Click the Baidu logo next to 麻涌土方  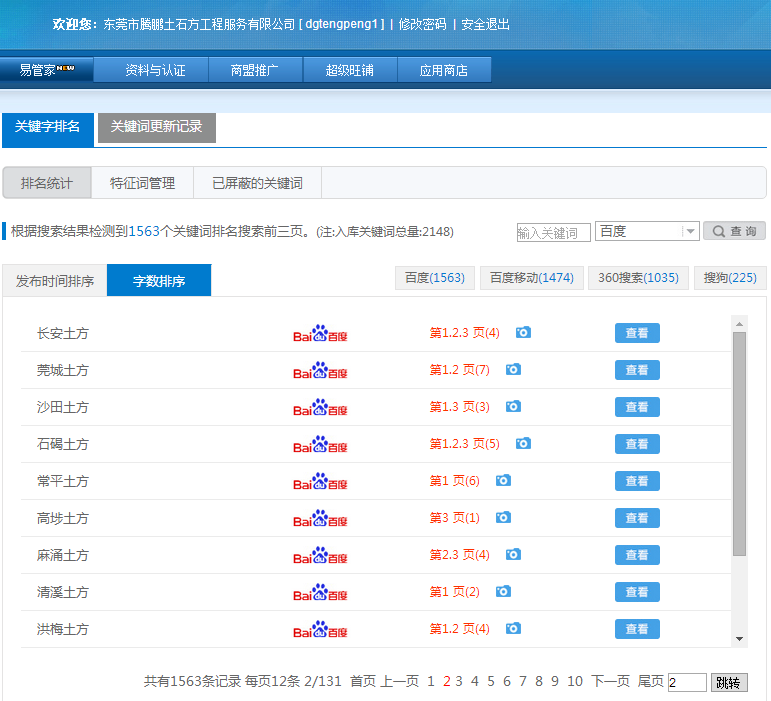tap(320, 555)
